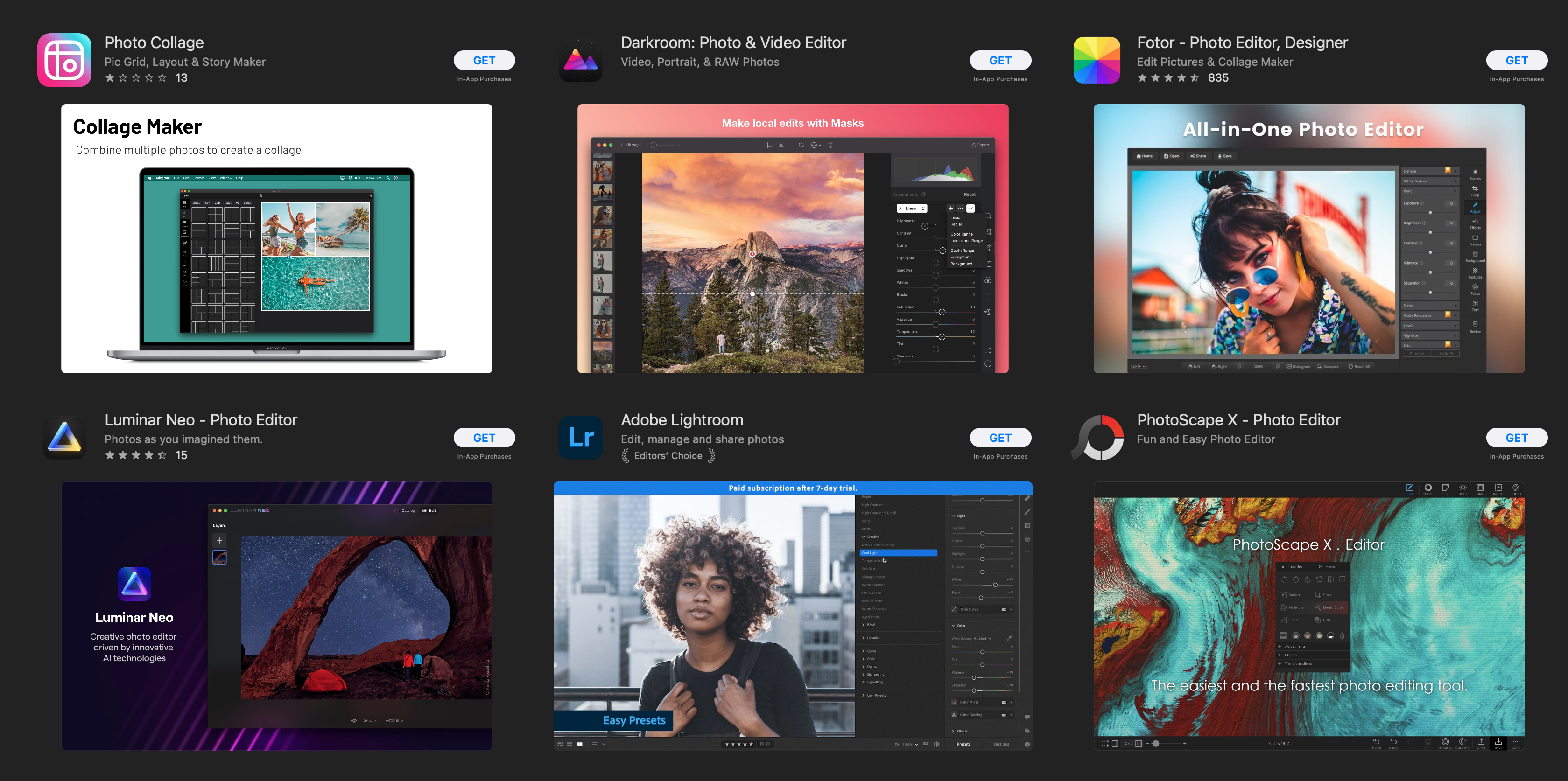
Task: Open 'PhotoScape X - Photo Editor' title
Action: point(1239,420)
